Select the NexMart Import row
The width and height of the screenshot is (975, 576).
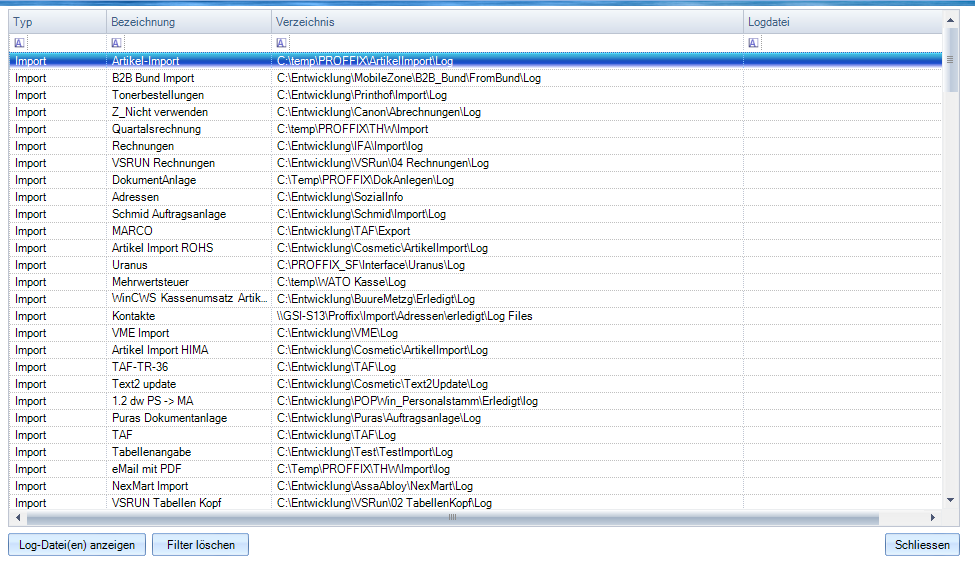click(x=150, y=486)
